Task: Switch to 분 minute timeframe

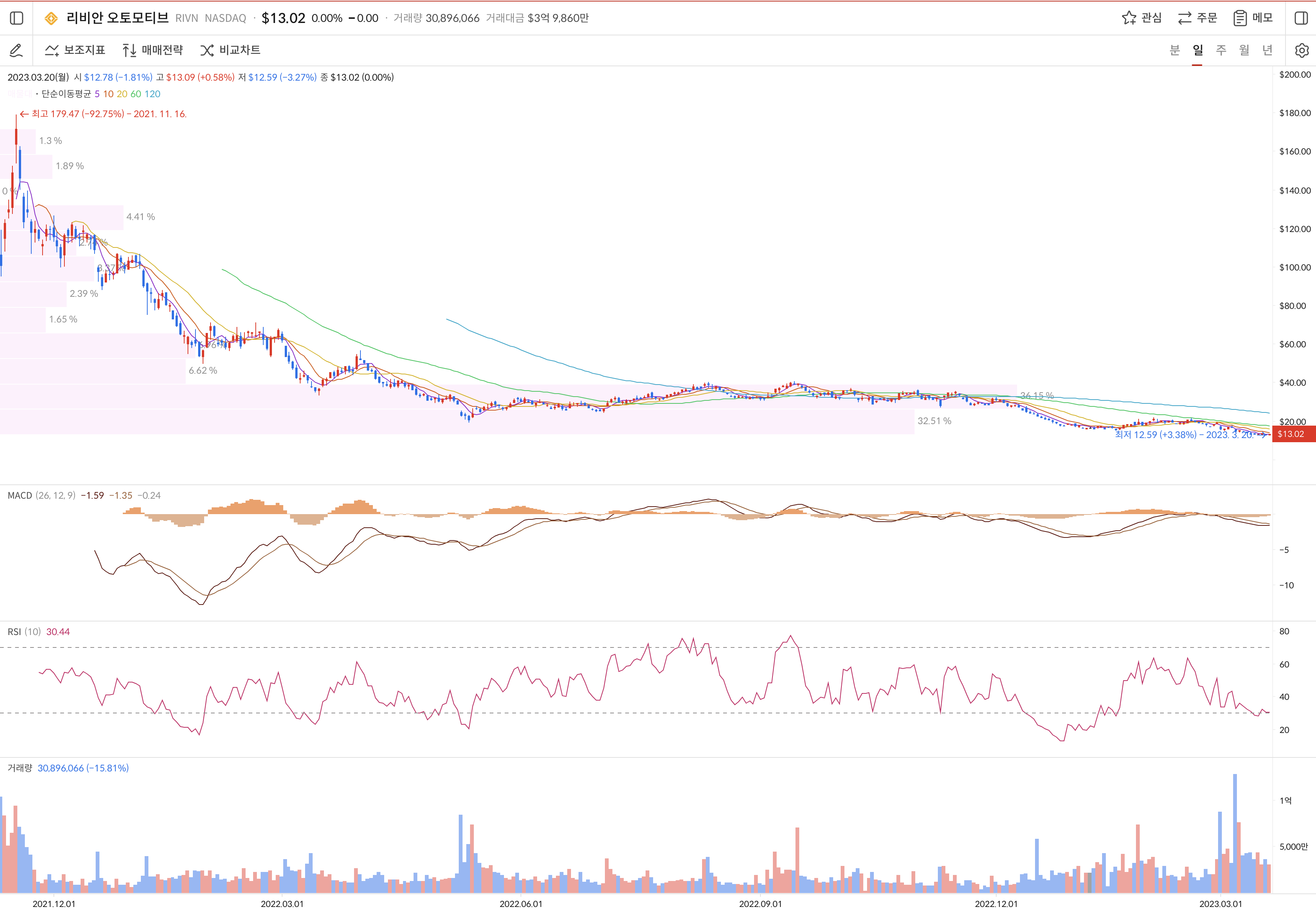Action: [1175, 50]
